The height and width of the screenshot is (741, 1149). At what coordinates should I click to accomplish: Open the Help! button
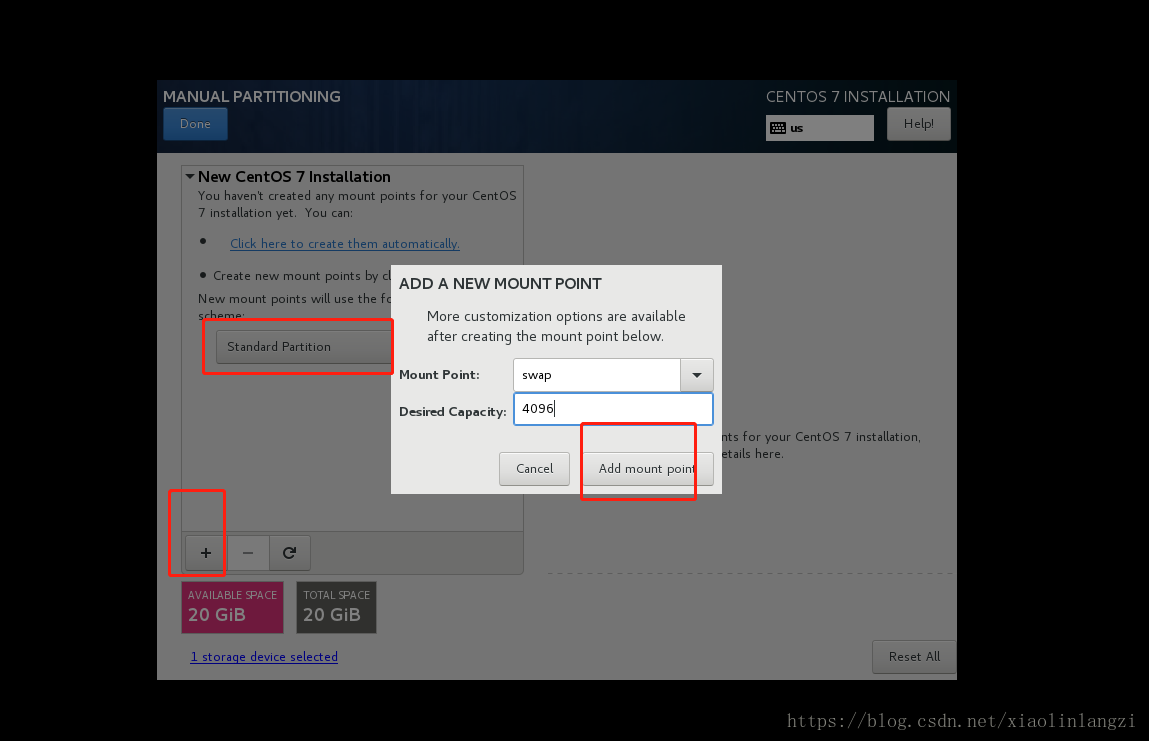pos(918,124)
